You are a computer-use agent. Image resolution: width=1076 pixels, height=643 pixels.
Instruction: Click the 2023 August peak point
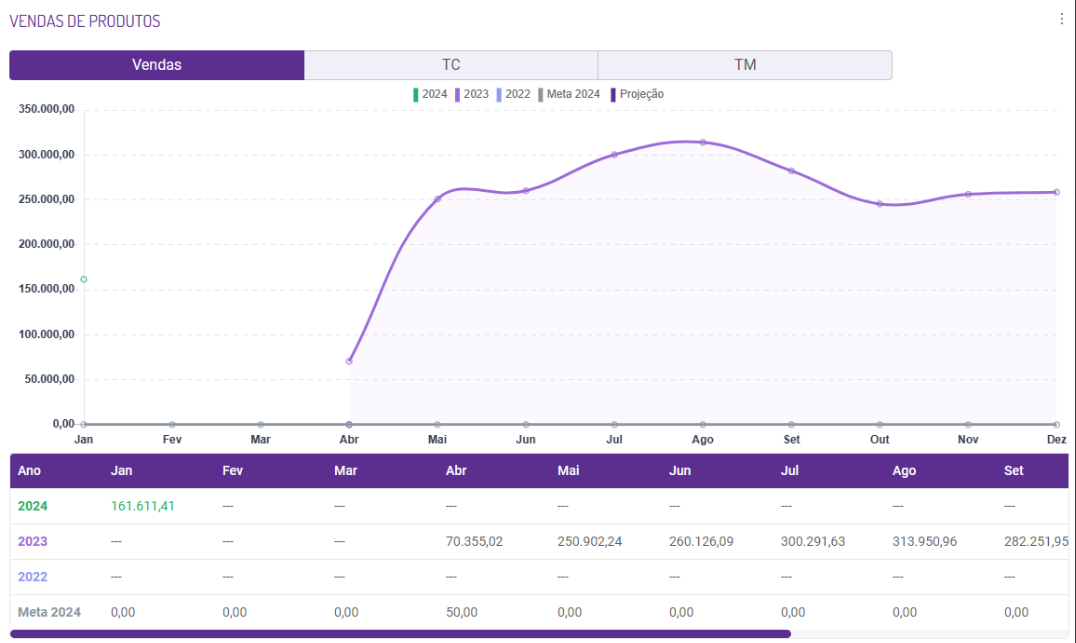pos(703,142)
